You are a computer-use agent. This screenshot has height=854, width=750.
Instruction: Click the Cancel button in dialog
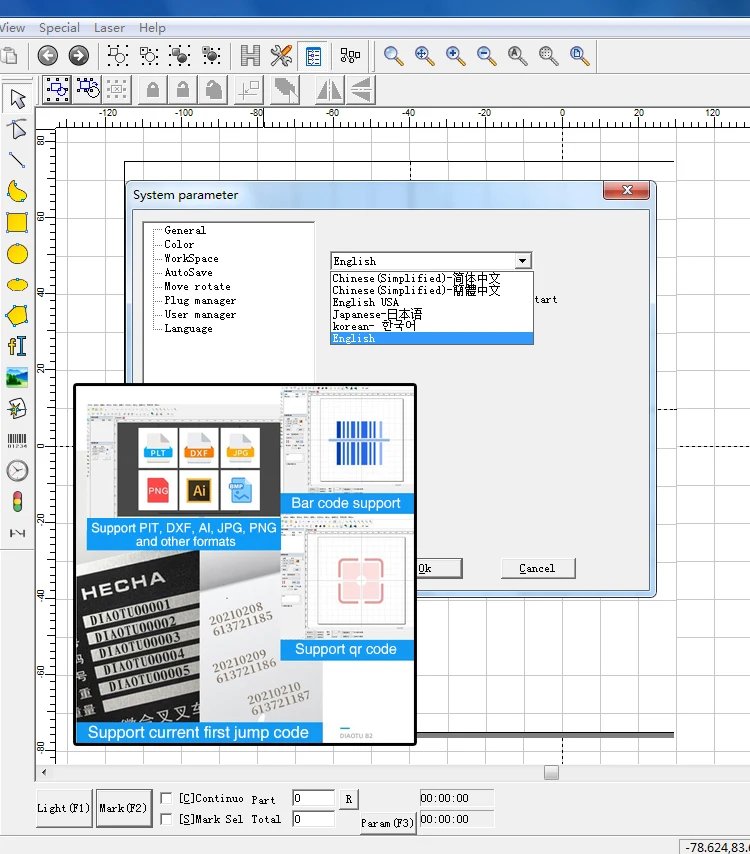537,568
